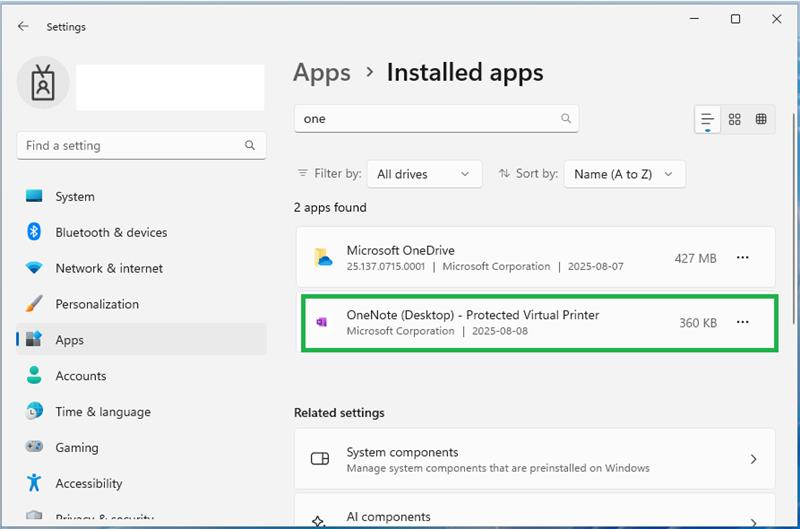
Task: Switch to list view layout icon
Action: (x=707, y=119)
